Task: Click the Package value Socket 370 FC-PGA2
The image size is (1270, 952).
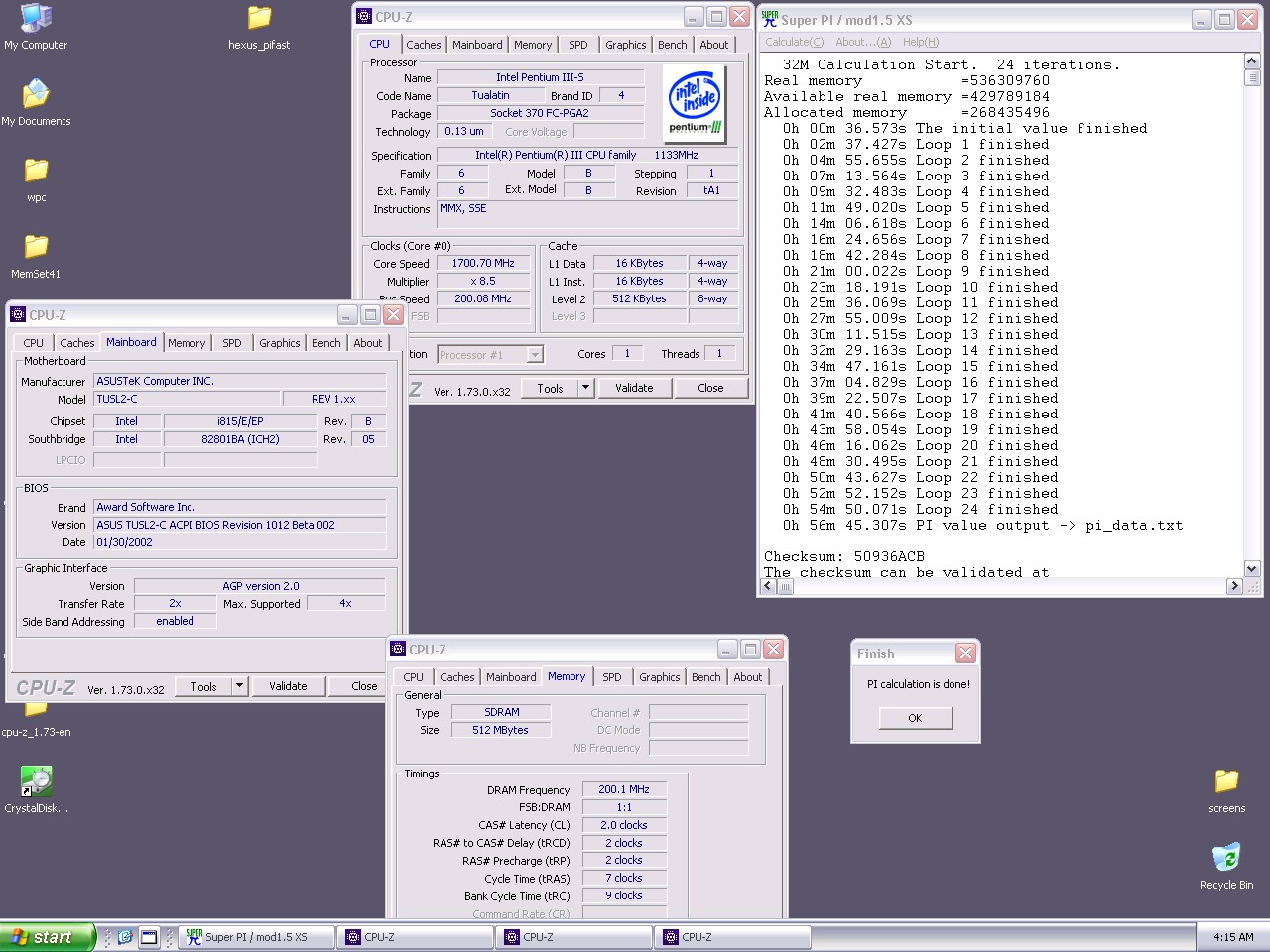Action: point(540,113)
